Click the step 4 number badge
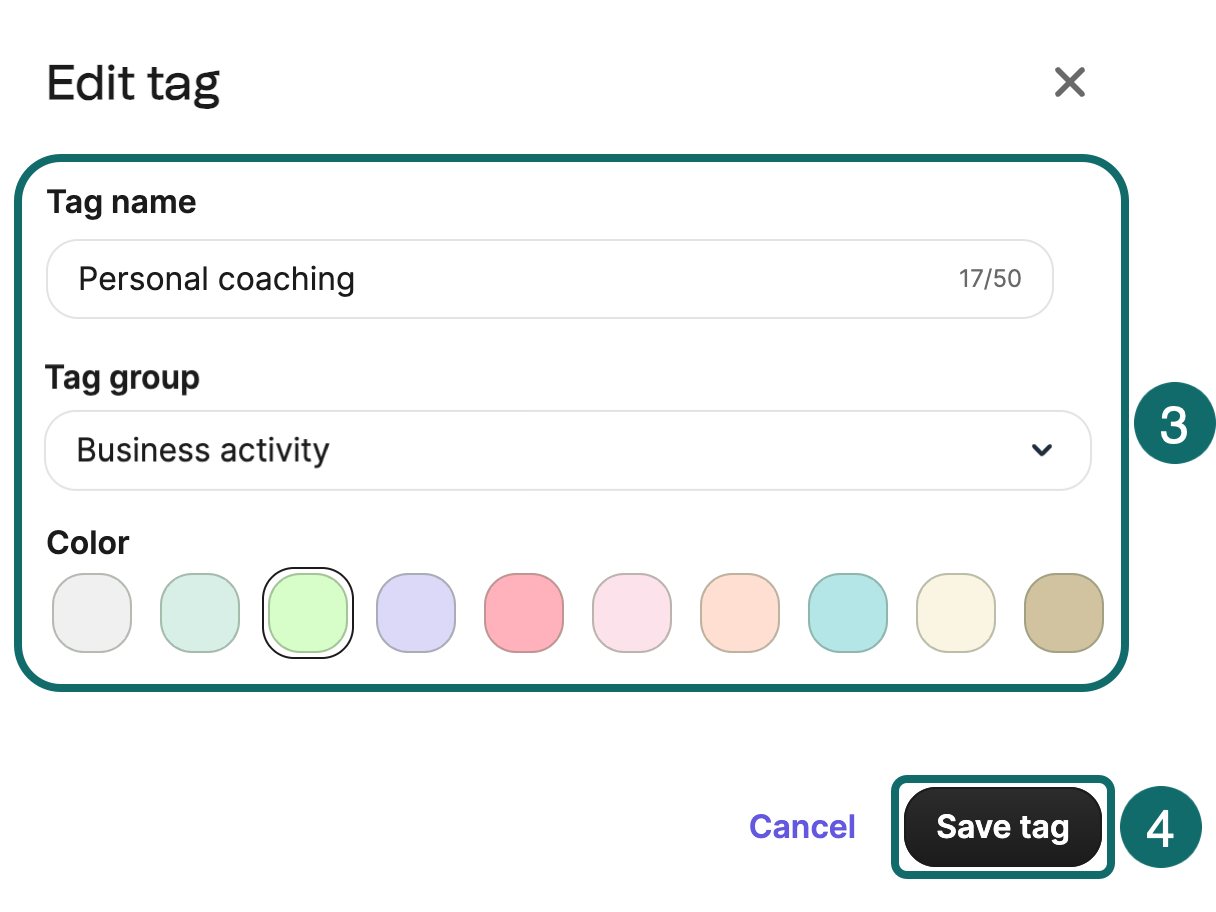The width and height of the screenshot is (1216, 912). [1160, 829]
